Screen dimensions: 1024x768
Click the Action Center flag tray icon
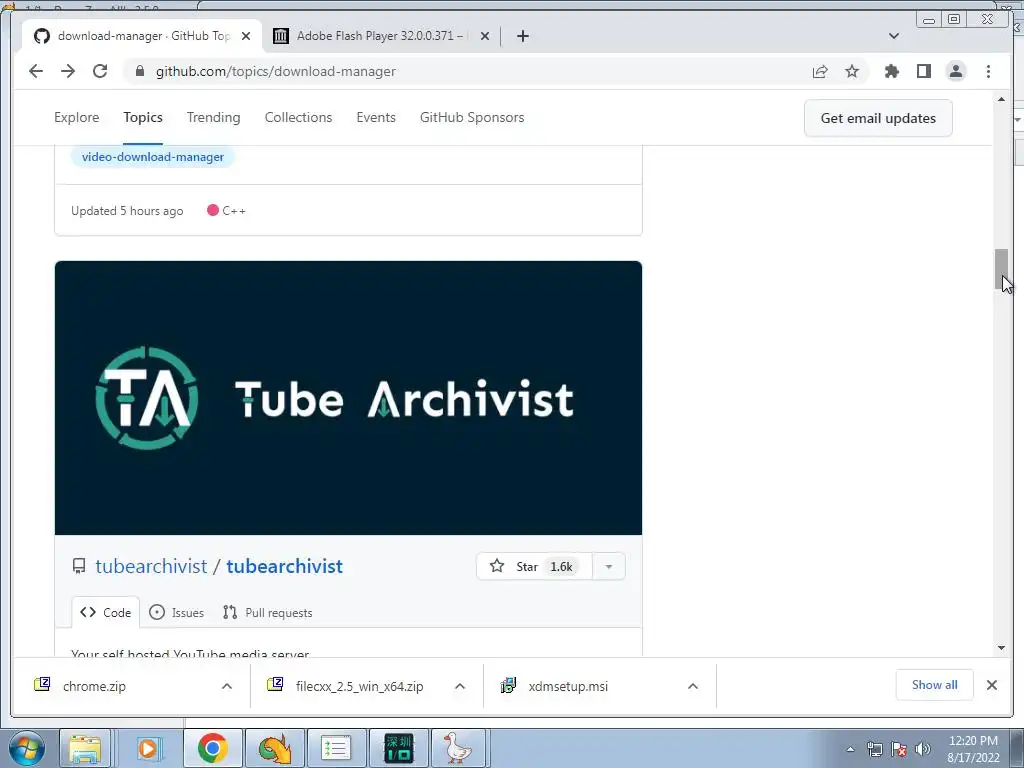(x=899, y=749)
